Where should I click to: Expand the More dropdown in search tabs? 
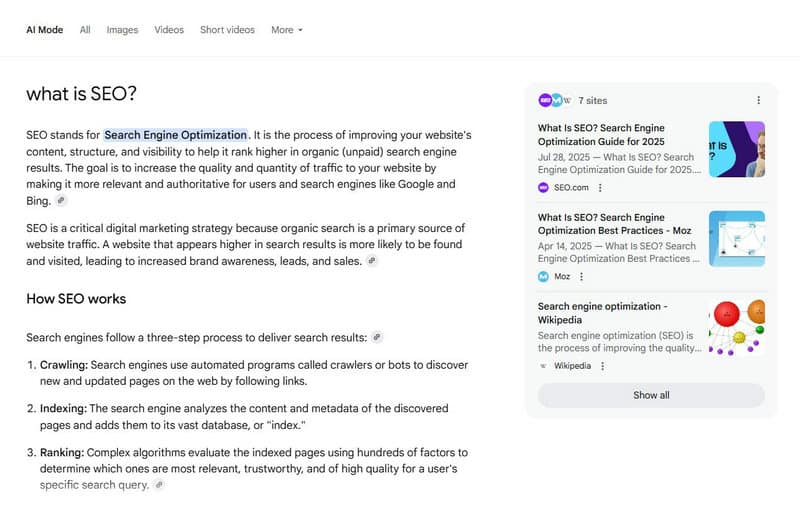point(286,30)
